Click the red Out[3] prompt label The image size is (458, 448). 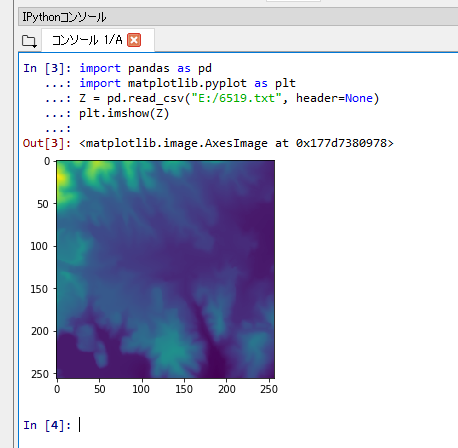click(47, 143)
